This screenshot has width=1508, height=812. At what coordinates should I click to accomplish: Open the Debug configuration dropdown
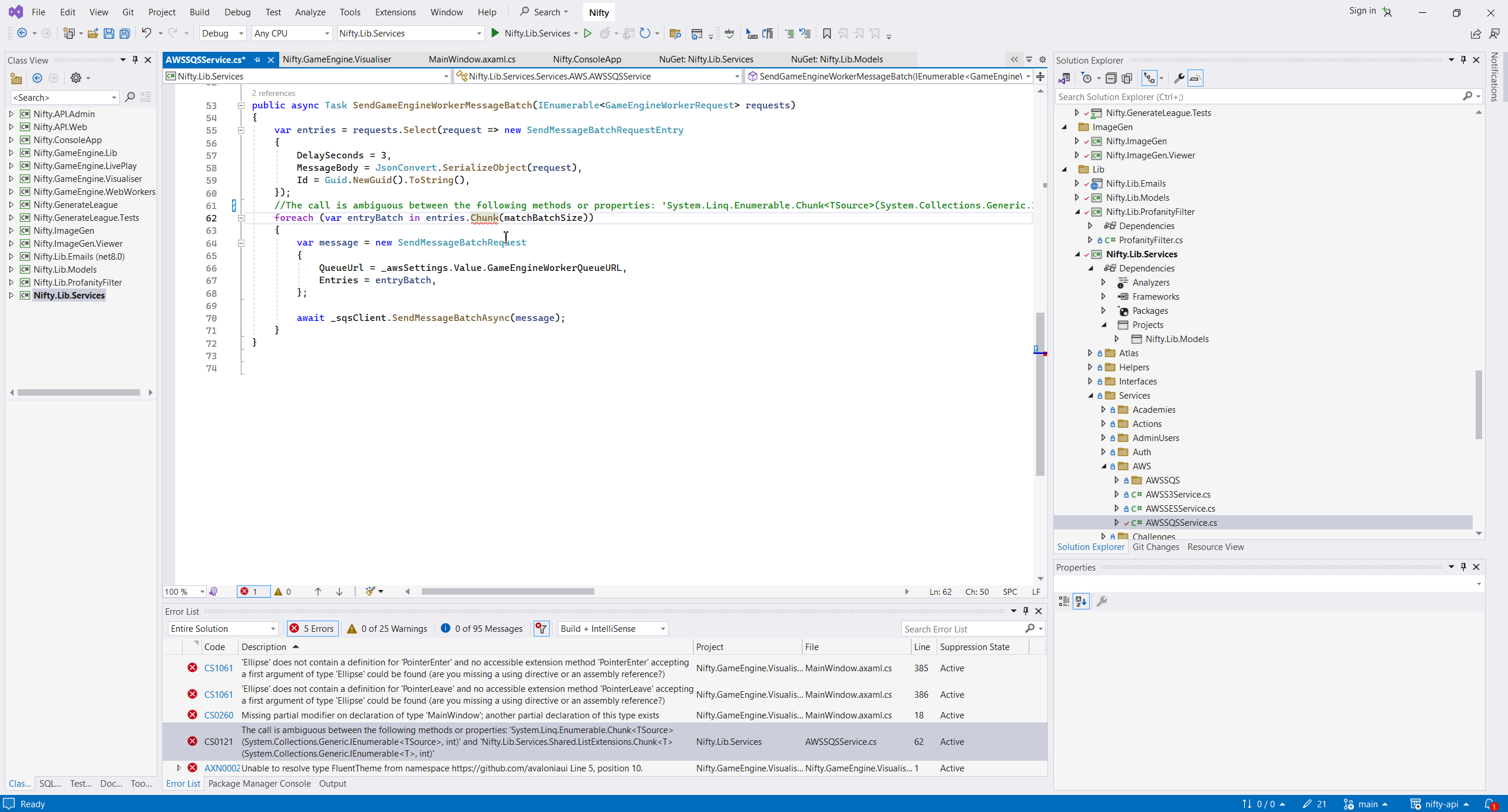(x=223, y=34)
